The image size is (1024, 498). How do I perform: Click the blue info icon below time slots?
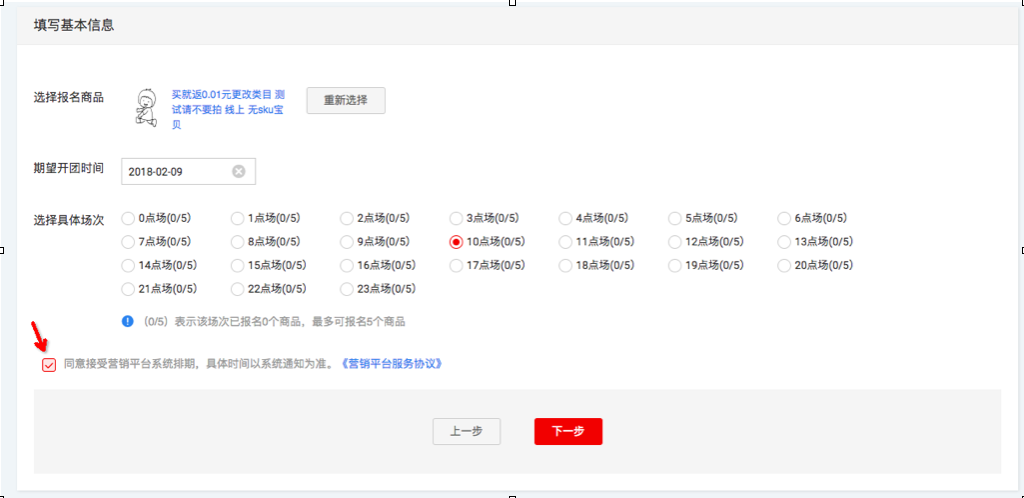pyautogui.click(x=127, y=322)
